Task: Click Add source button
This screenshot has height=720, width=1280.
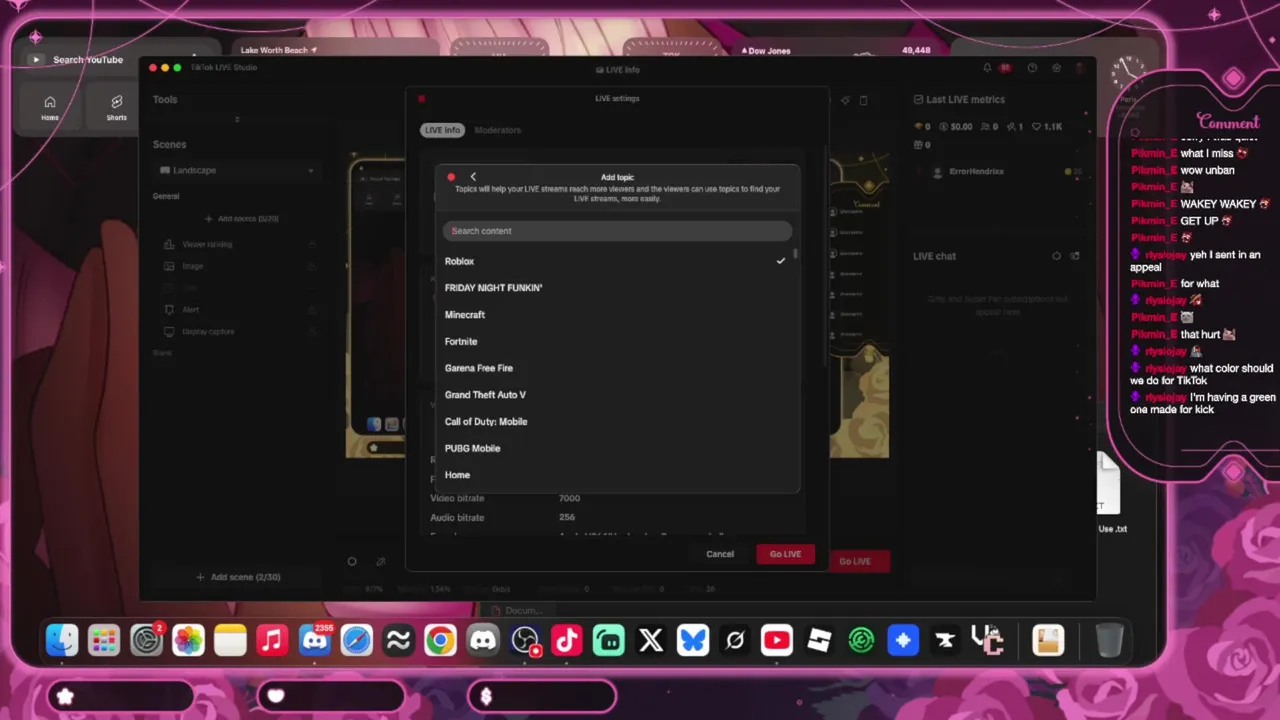Action: pyautogui.click(x=241, y=218)
